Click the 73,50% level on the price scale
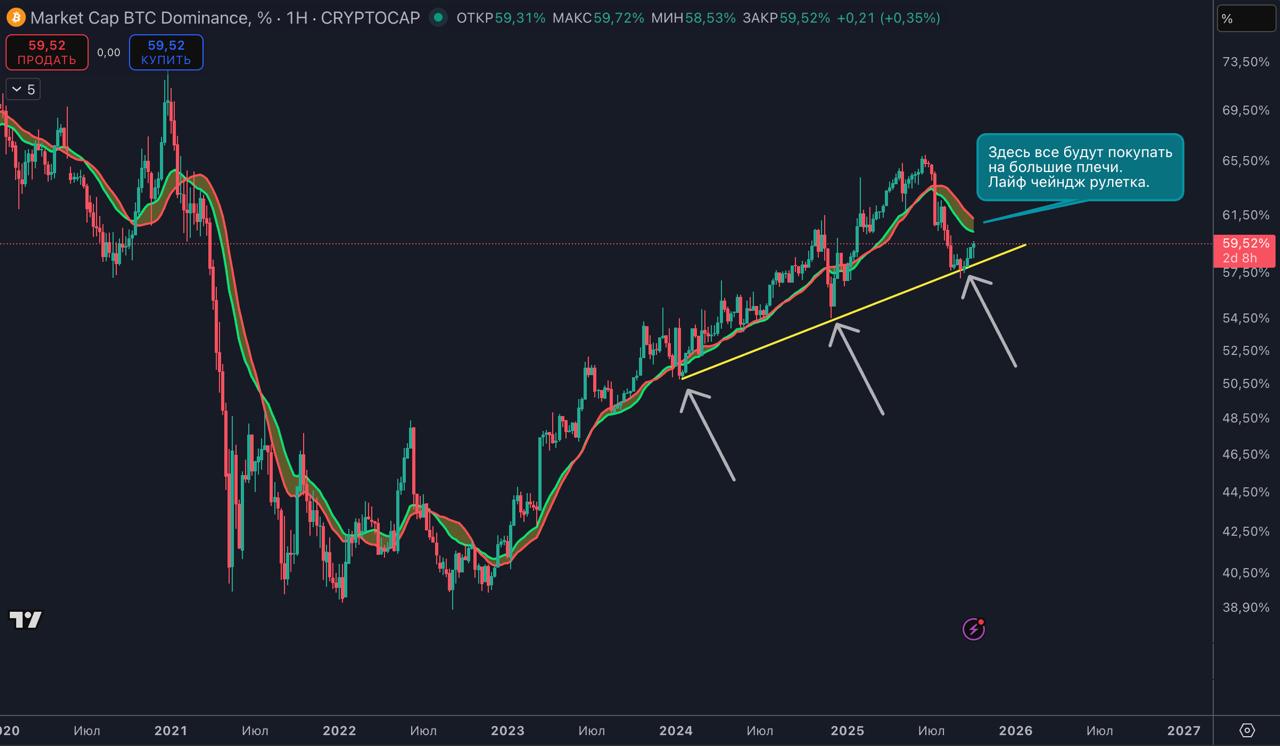 [1245, 62]
